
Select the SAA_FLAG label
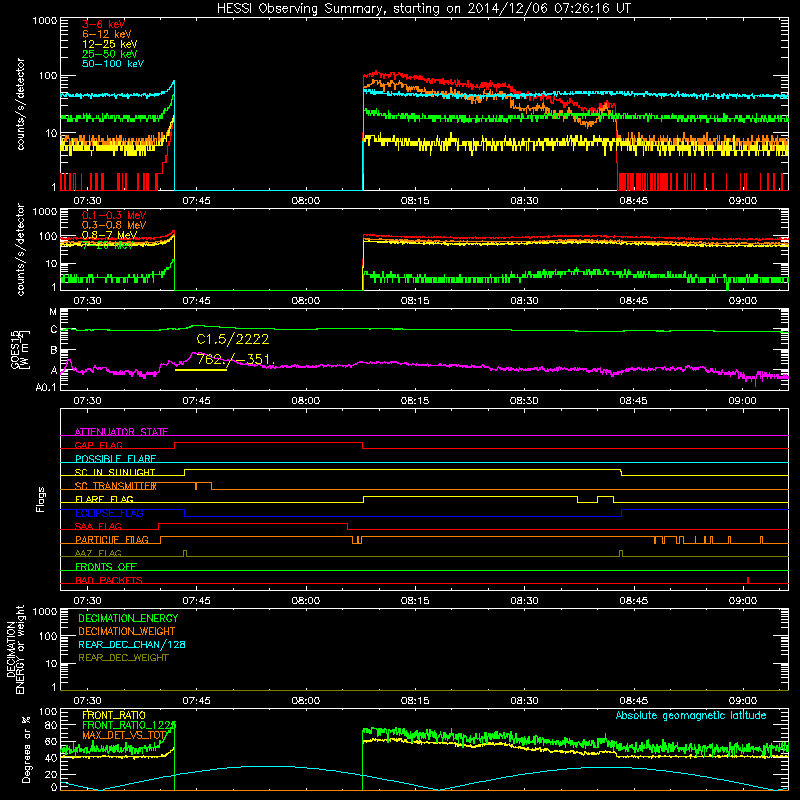[x=98, y=526]
